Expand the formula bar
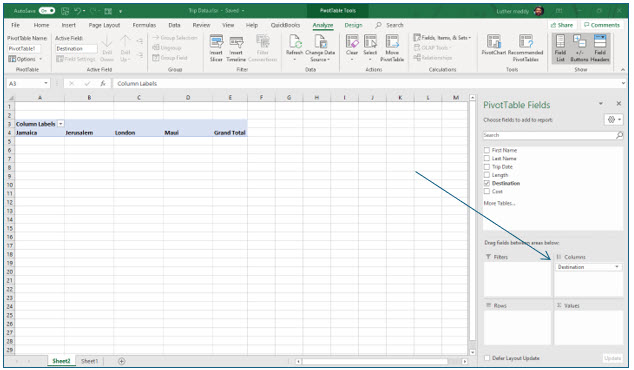 623,83
